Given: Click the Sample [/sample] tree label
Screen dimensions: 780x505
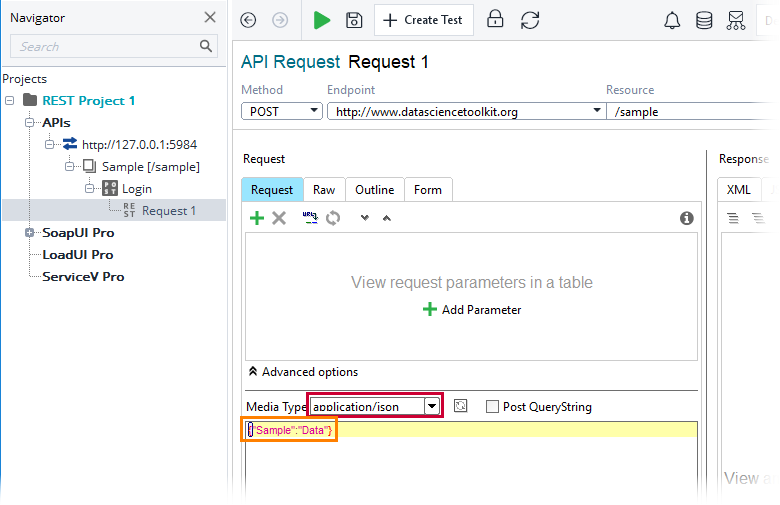Looking at the screenshot, I should click(x=151, y=167).
